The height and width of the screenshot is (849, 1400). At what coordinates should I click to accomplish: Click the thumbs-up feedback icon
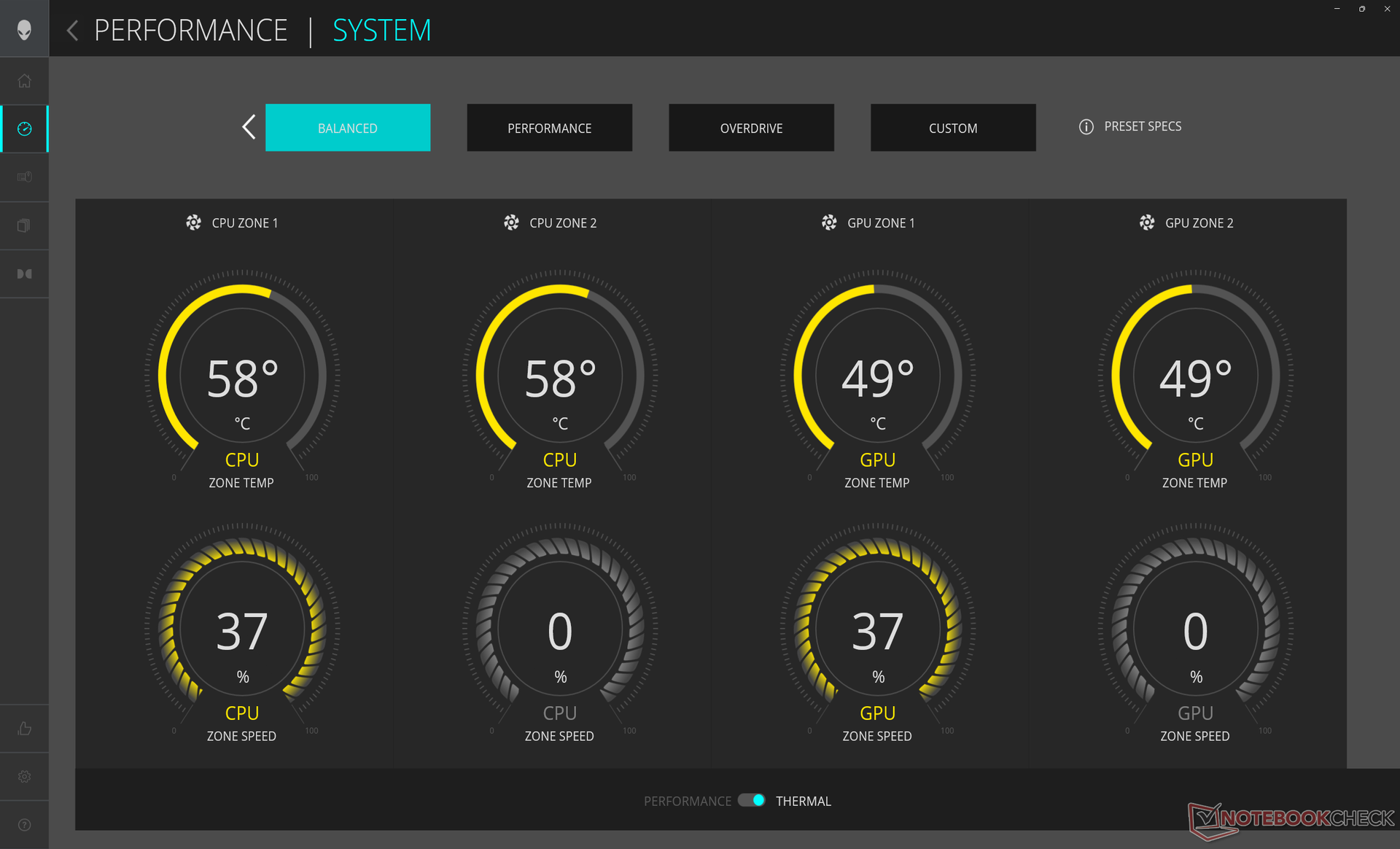[x=24, y=729]
